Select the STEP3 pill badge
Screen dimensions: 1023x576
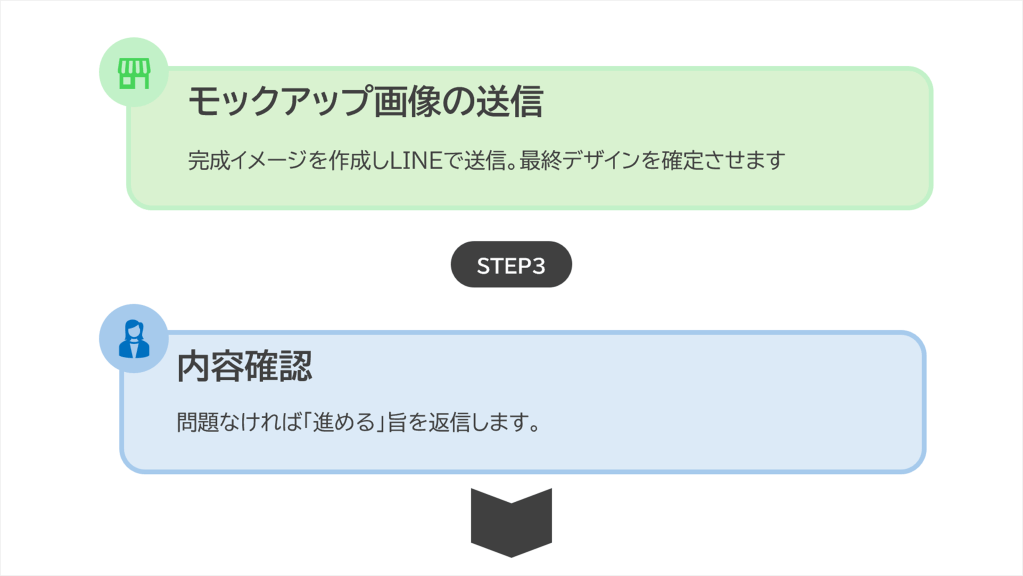pos(511,265)
